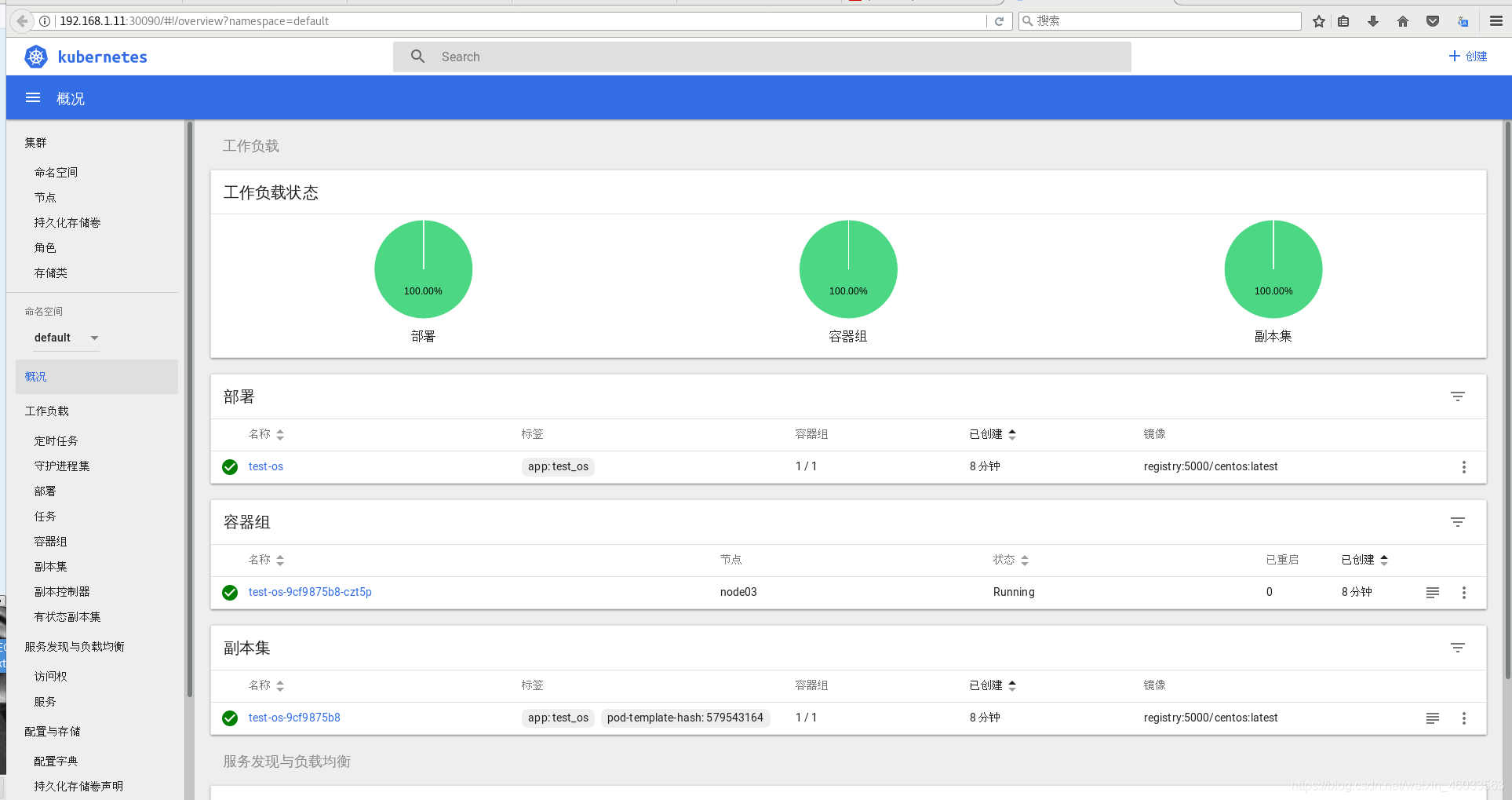1512x800 pixels.
Task: Sort replica sets by 名称 column
Action: pos(266,685)
